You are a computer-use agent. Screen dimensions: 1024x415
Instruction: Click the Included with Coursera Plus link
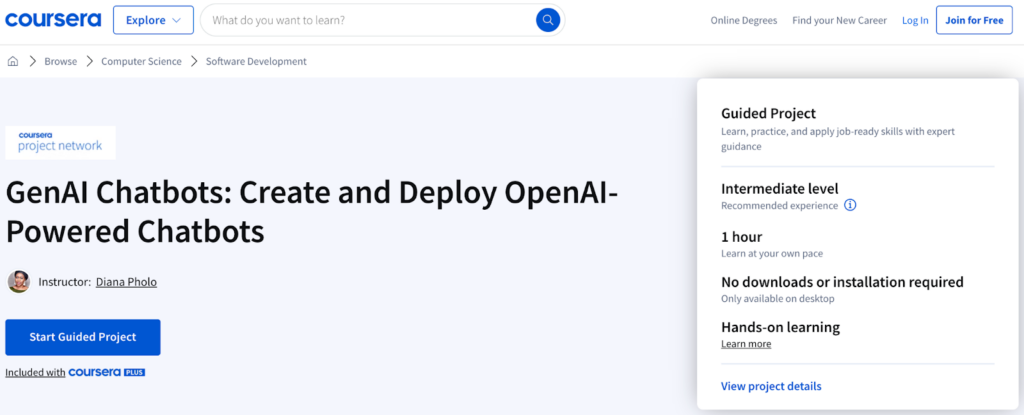click(x=75, y=373)
